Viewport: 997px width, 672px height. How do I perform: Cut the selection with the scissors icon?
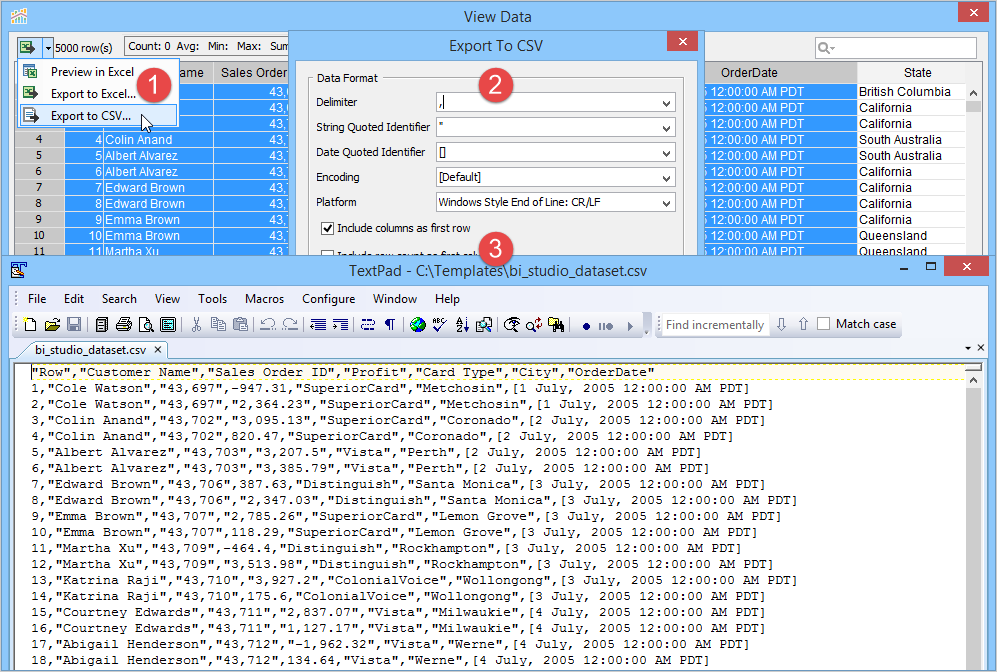click(196, 325)
